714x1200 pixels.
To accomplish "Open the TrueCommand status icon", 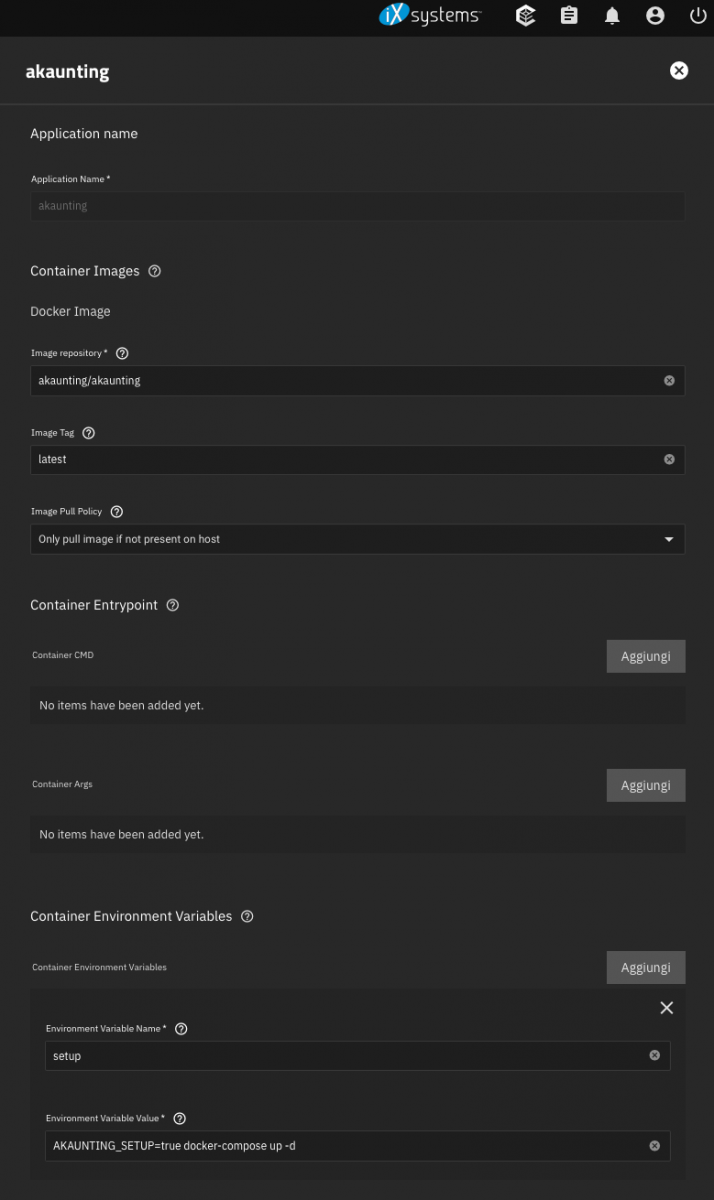I will click(x=526, y=16).
